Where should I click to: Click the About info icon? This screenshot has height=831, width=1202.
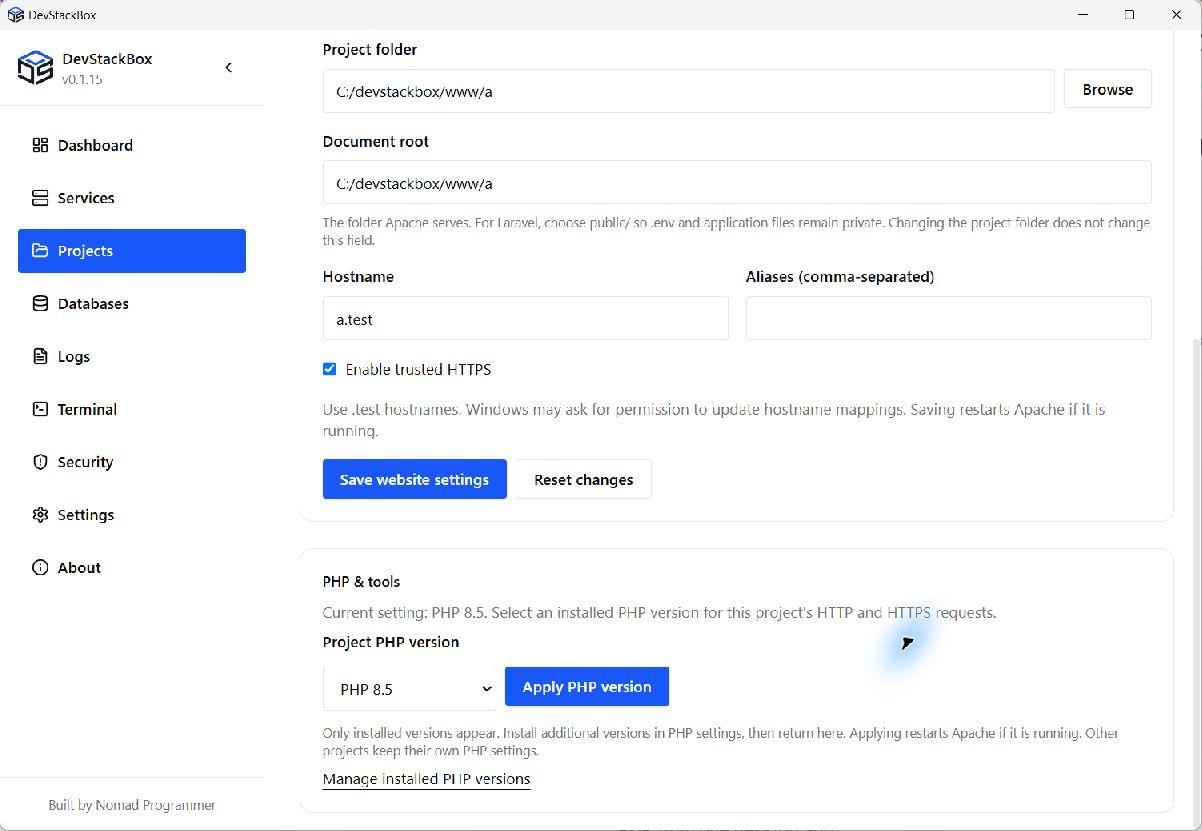(x=40, y=568)
